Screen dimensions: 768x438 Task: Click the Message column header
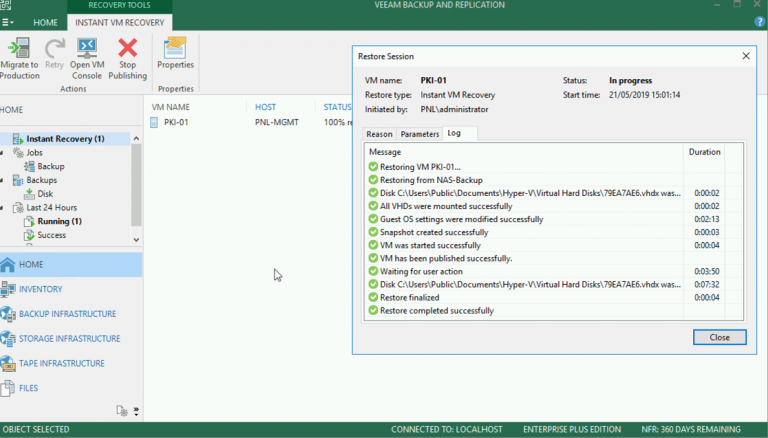tap(524, 152)
